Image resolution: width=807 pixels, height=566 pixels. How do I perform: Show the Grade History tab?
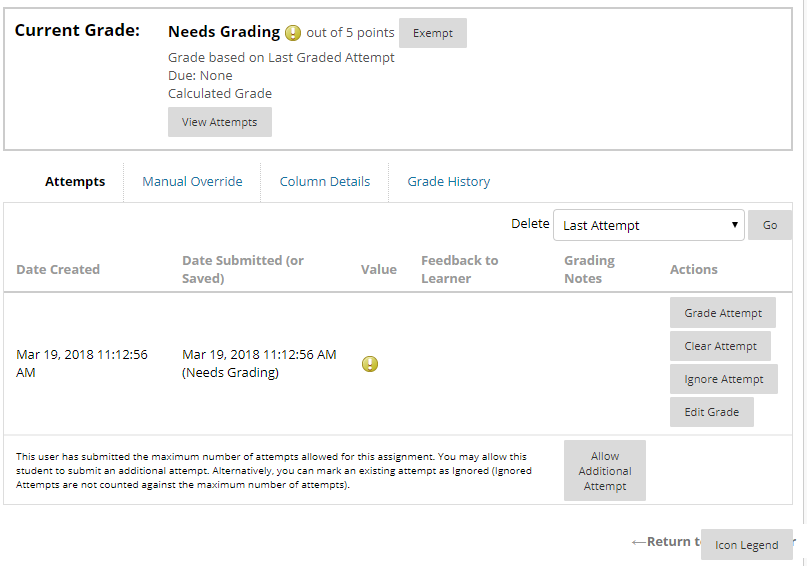click(449, 182)
